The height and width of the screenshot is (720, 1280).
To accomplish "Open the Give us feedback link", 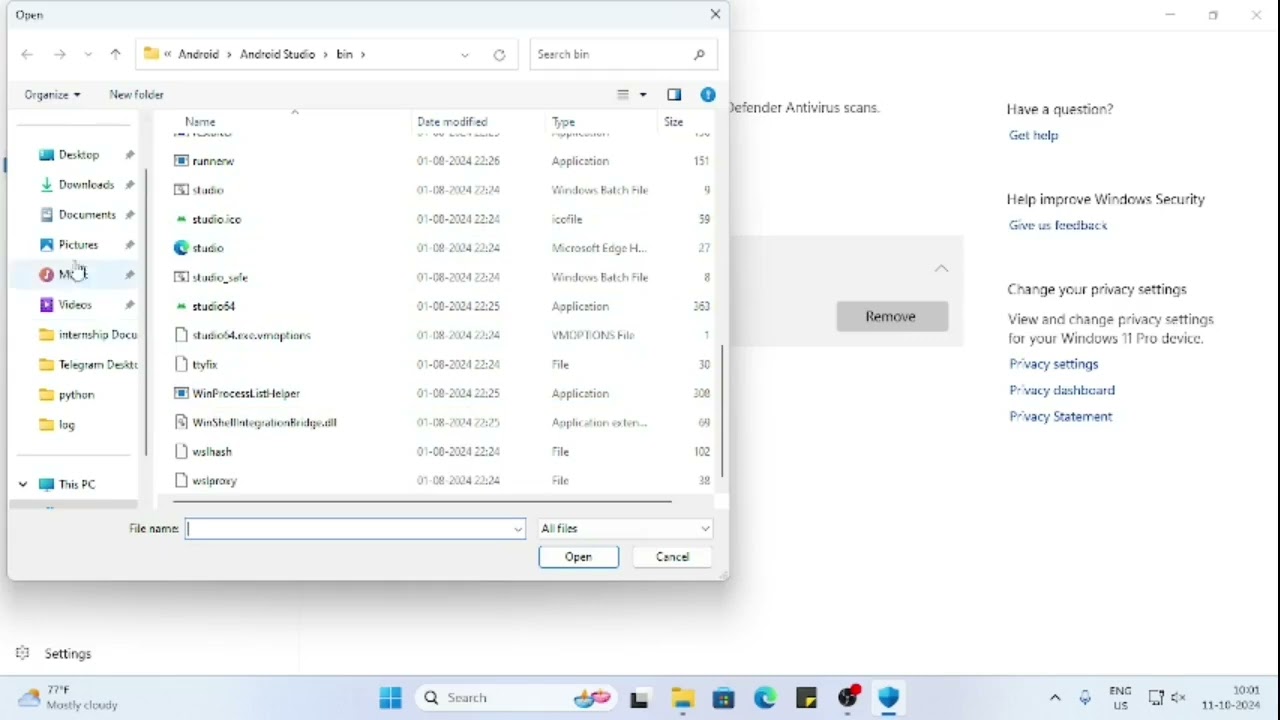I will [x=1058, y=225].
